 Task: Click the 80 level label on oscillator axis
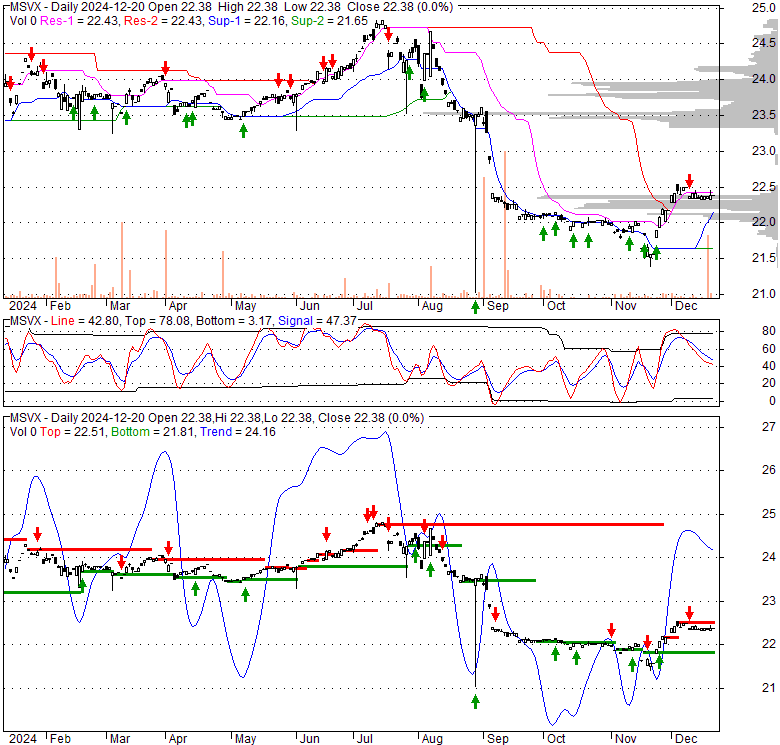point(769,331)
